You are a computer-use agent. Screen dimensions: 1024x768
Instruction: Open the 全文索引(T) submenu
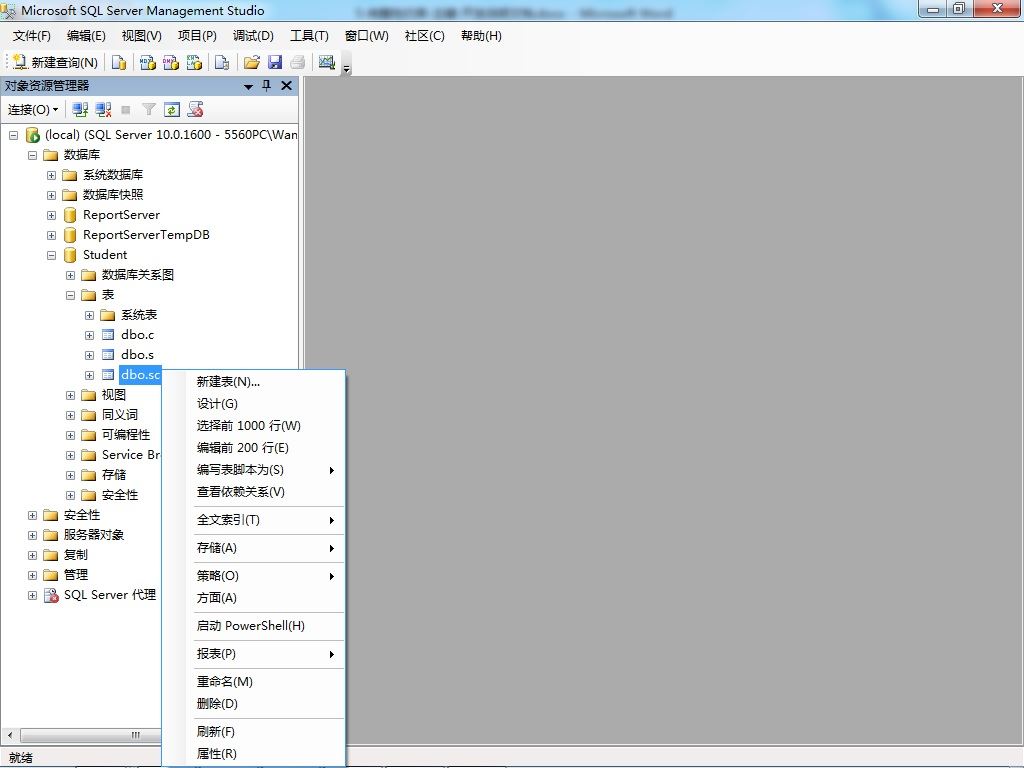(x=253, y=520)
